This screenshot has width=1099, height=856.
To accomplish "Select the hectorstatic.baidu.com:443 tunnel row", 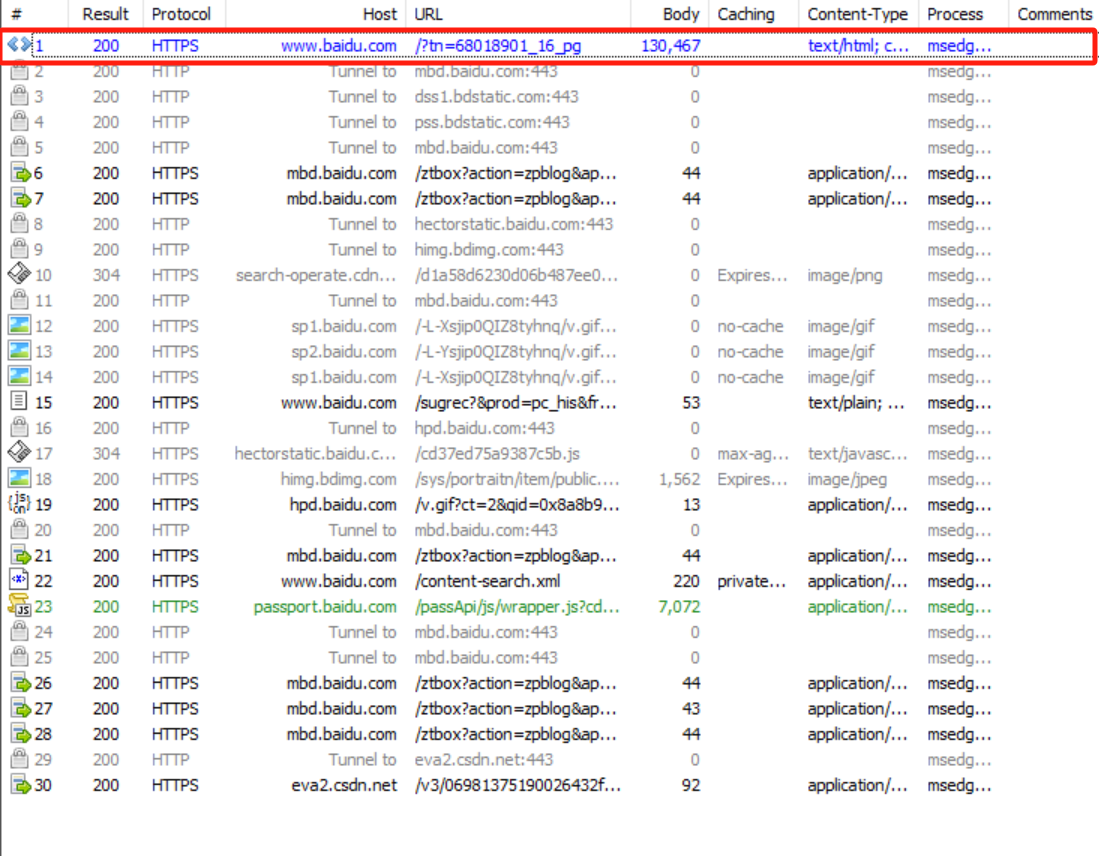I will pos(549,224).
